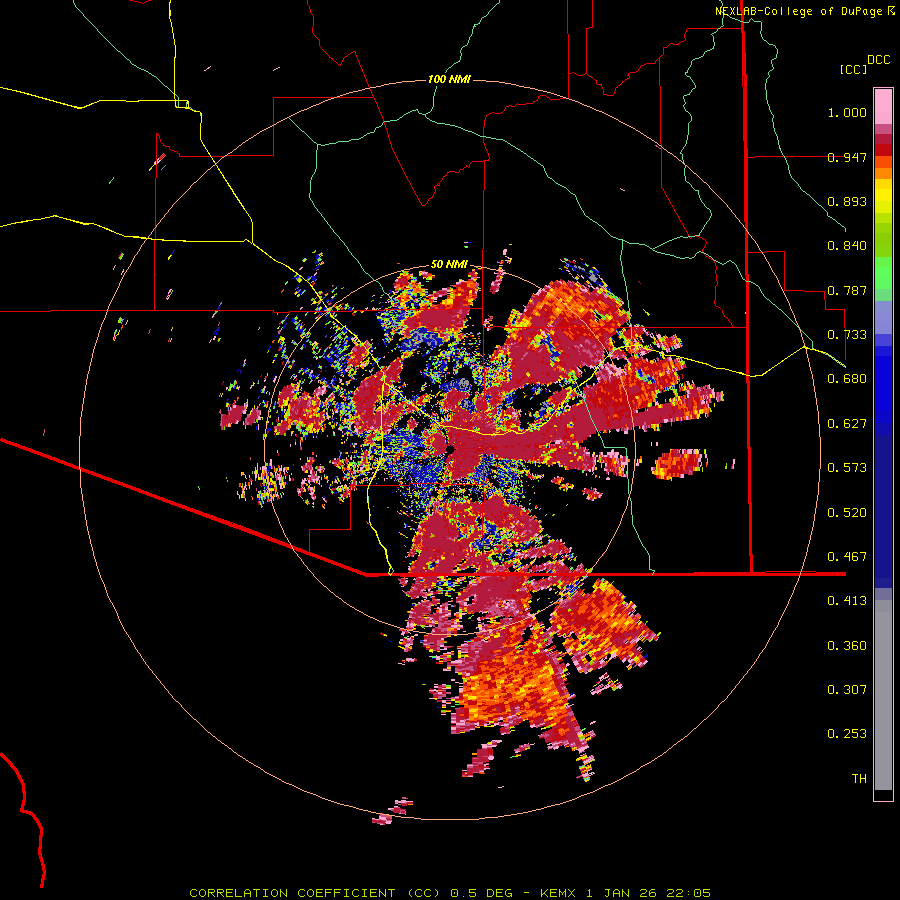
Task: Click the 0.520 value on the color scale
Action: [x=847, y=513]
